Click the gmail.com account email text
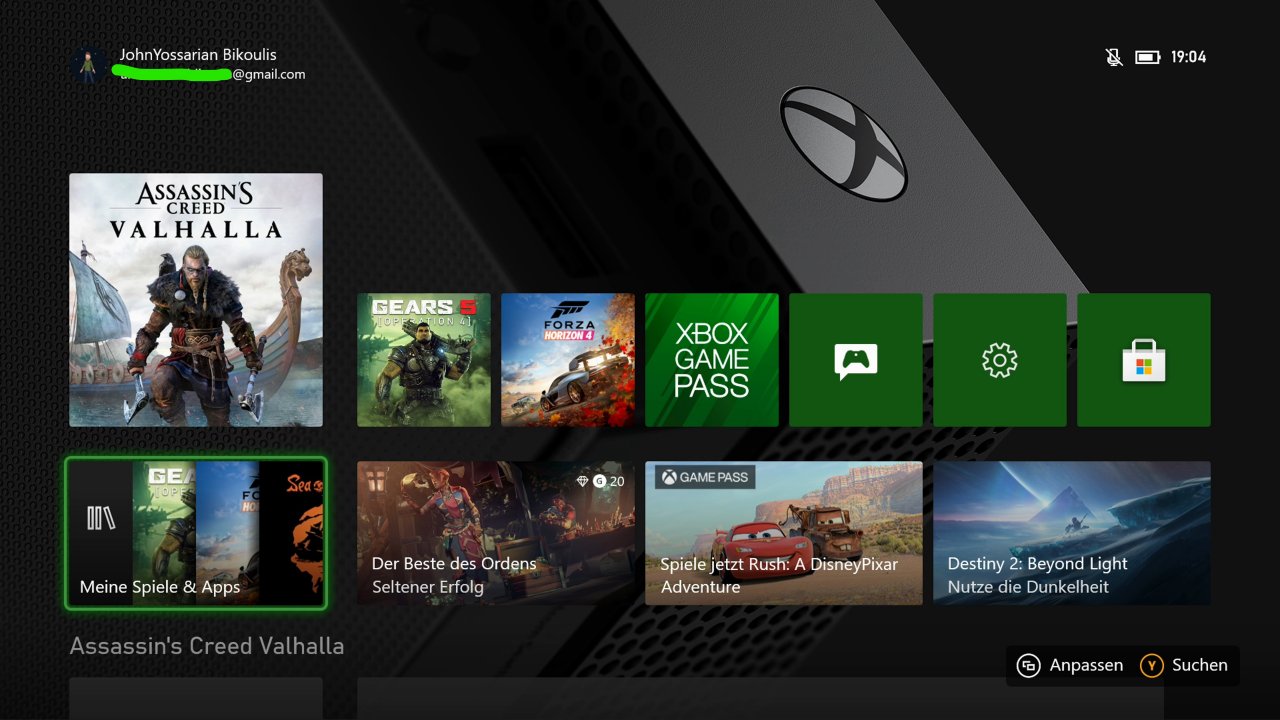 coord(269,74)
